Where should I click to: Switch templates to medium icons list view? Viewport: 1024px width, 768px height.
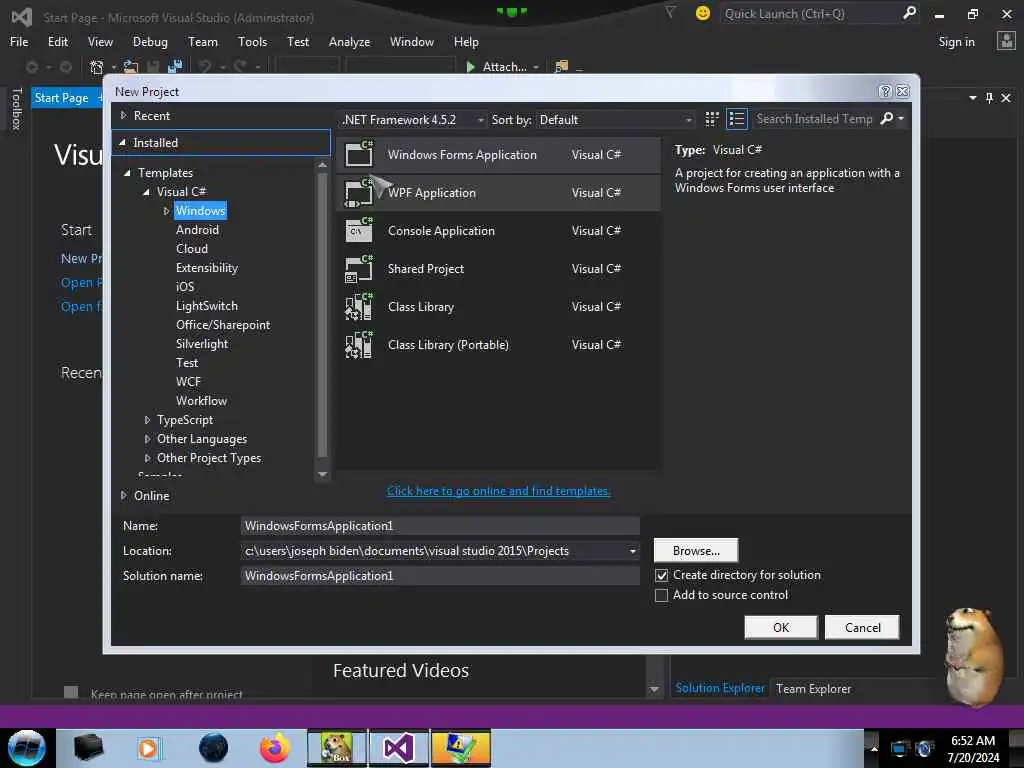(x=737, y=119)
